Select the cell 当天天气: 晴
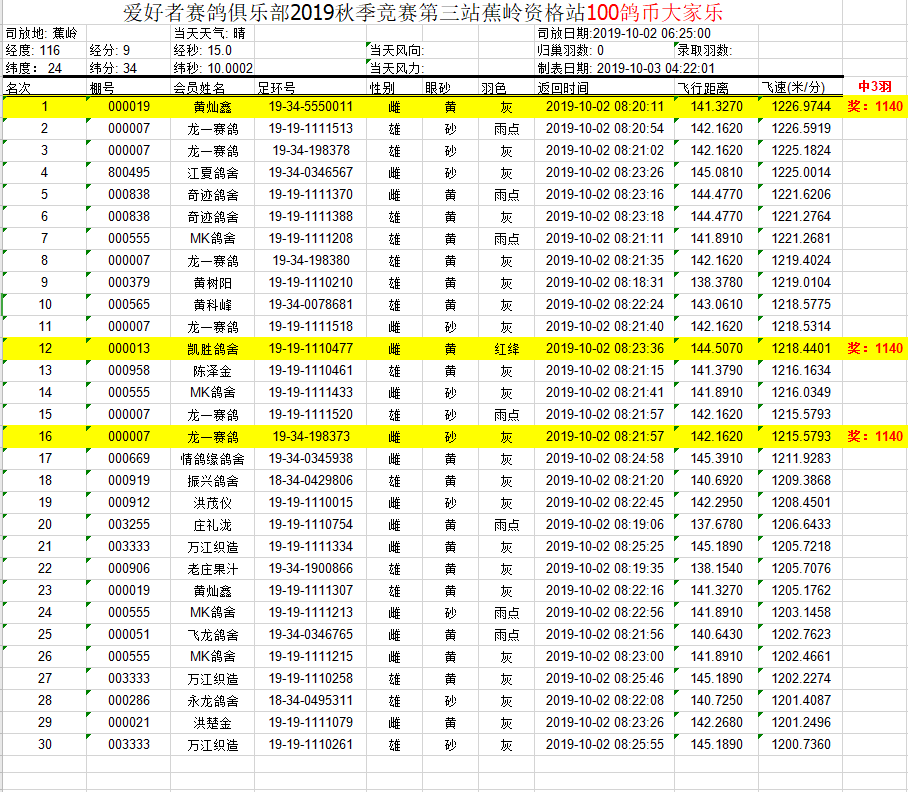908x792 pixels. pos(210,34)
